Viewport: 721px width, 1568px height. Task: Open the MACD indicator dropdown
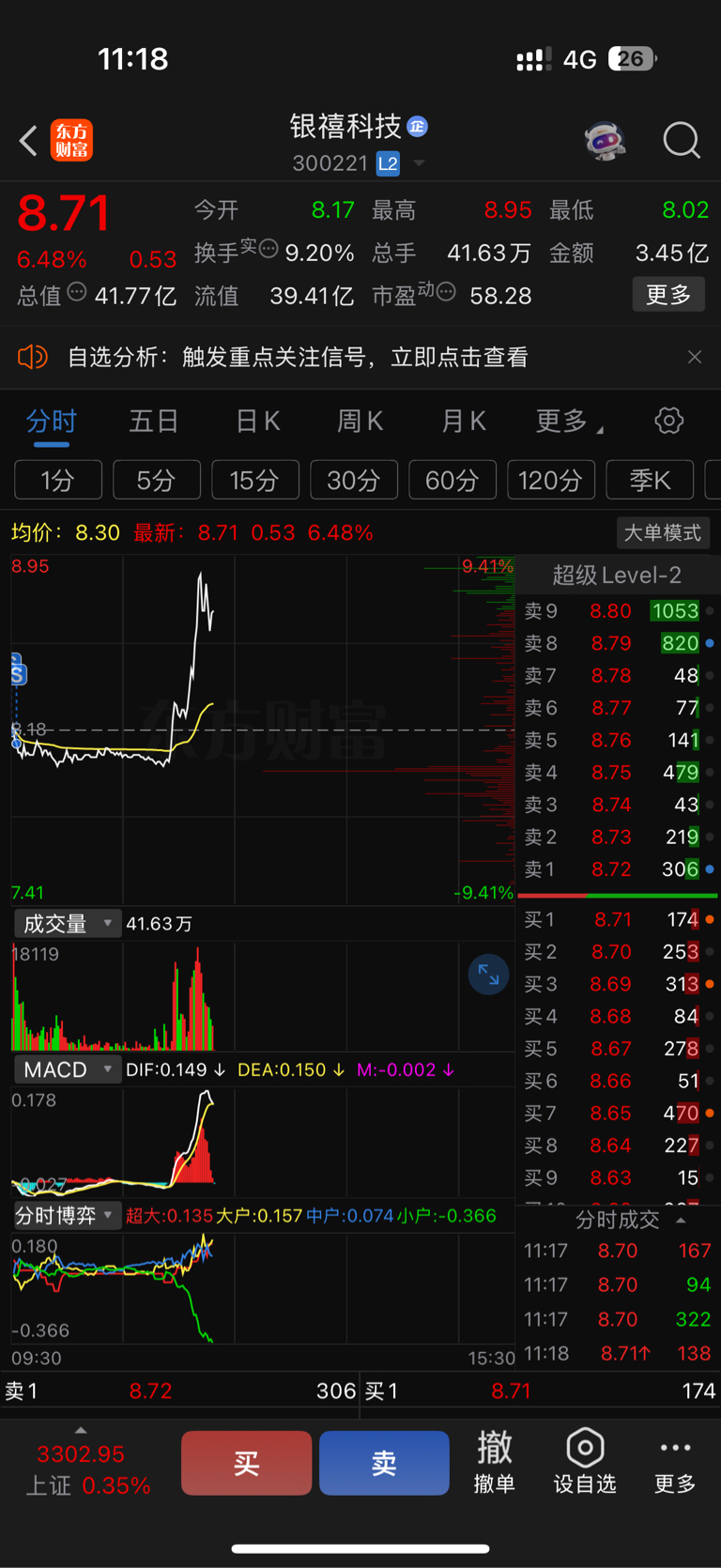pyautogui.click(x=67, y=1069)
